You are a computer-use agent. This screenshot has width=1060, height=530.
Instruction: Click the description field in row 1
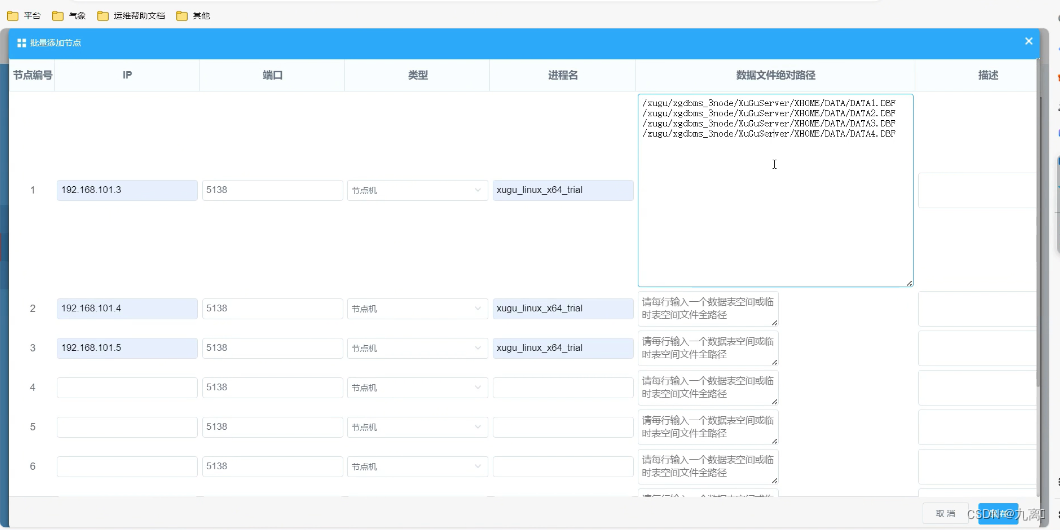(978, 190)
